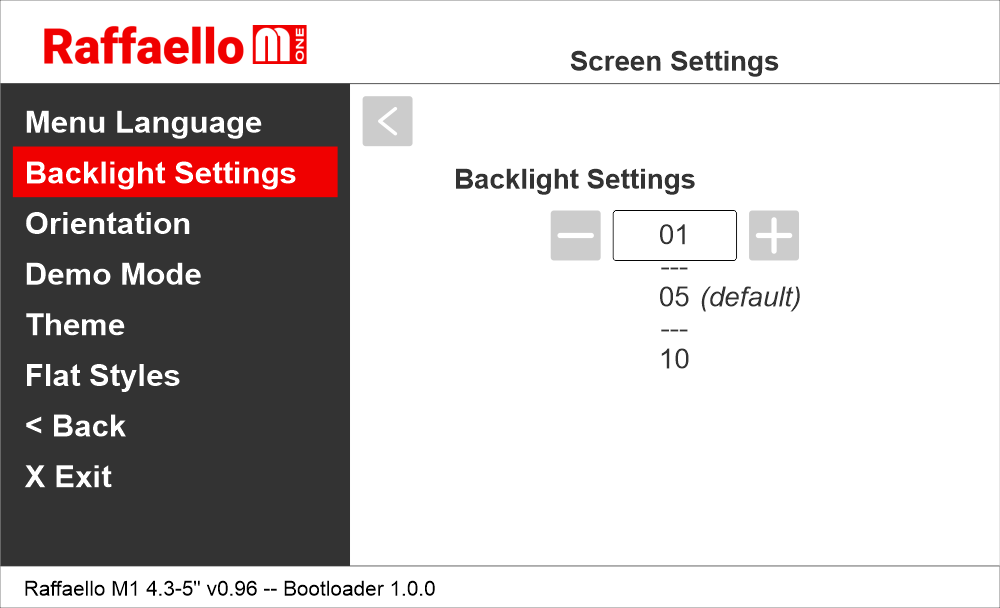Click X Exit to leave settings

pyautogui.click(x=68, y=477)
